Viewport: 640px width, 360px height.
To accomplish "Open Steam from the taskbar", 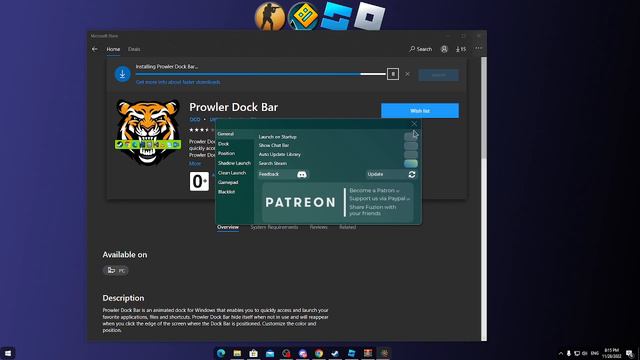I will tap(335, 353).
